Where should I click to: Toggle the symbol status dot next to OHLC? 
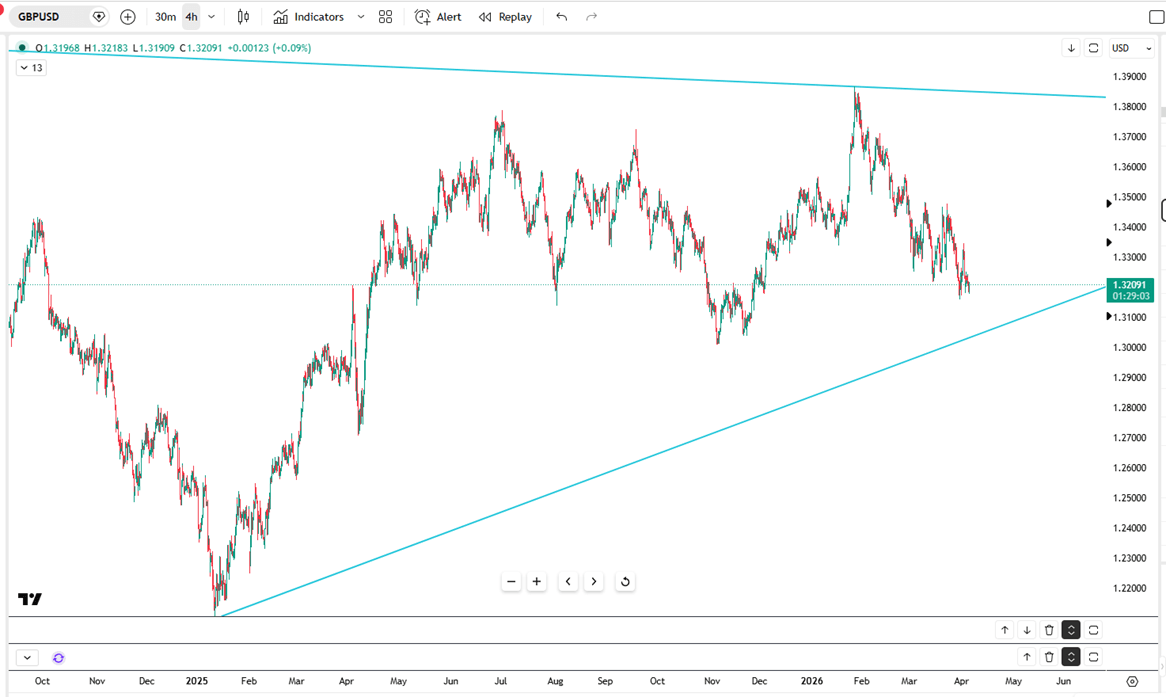(22, 48)
